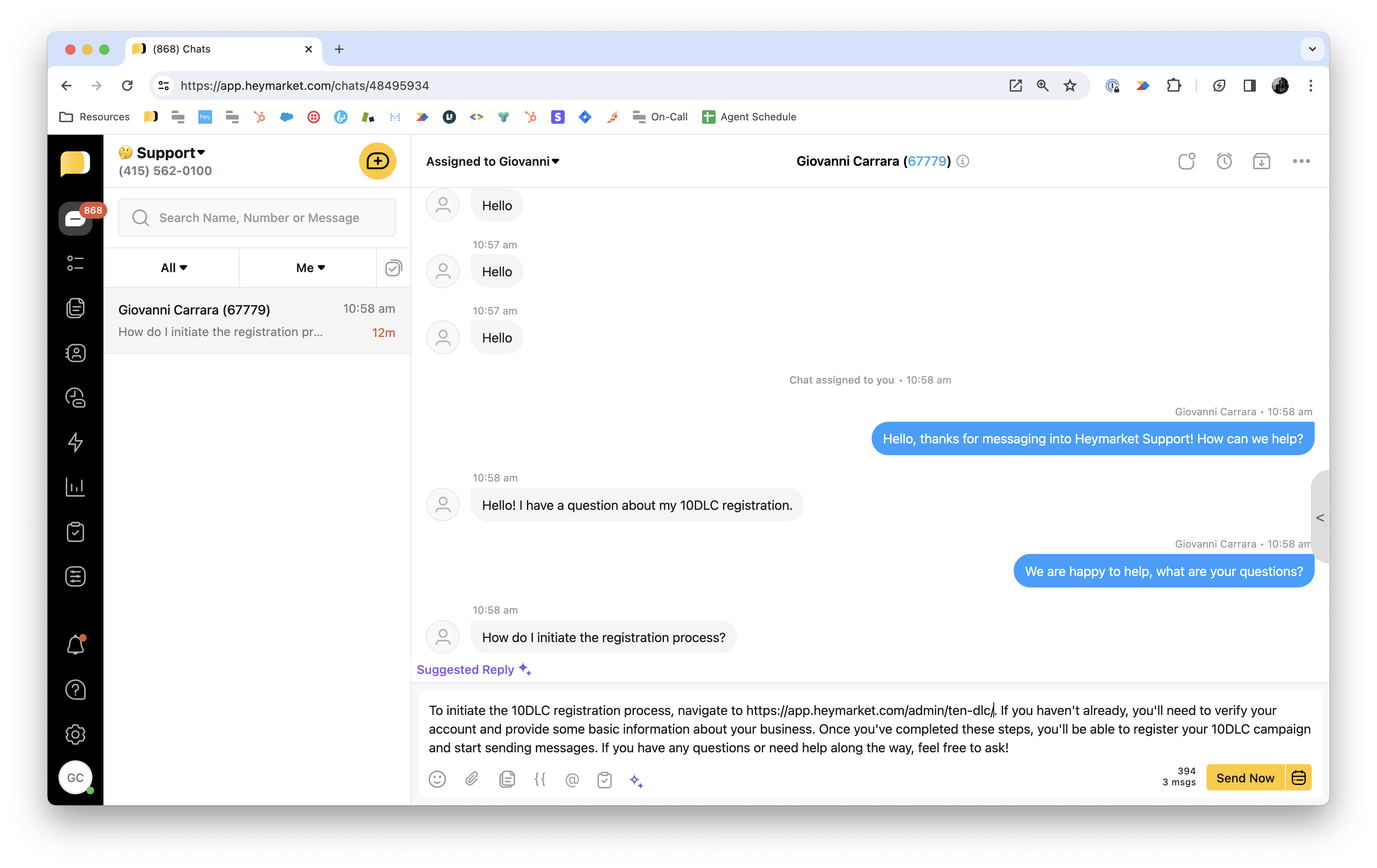
Task: Toggle the closed chats filter checkmark
Action: click(393, 267)
